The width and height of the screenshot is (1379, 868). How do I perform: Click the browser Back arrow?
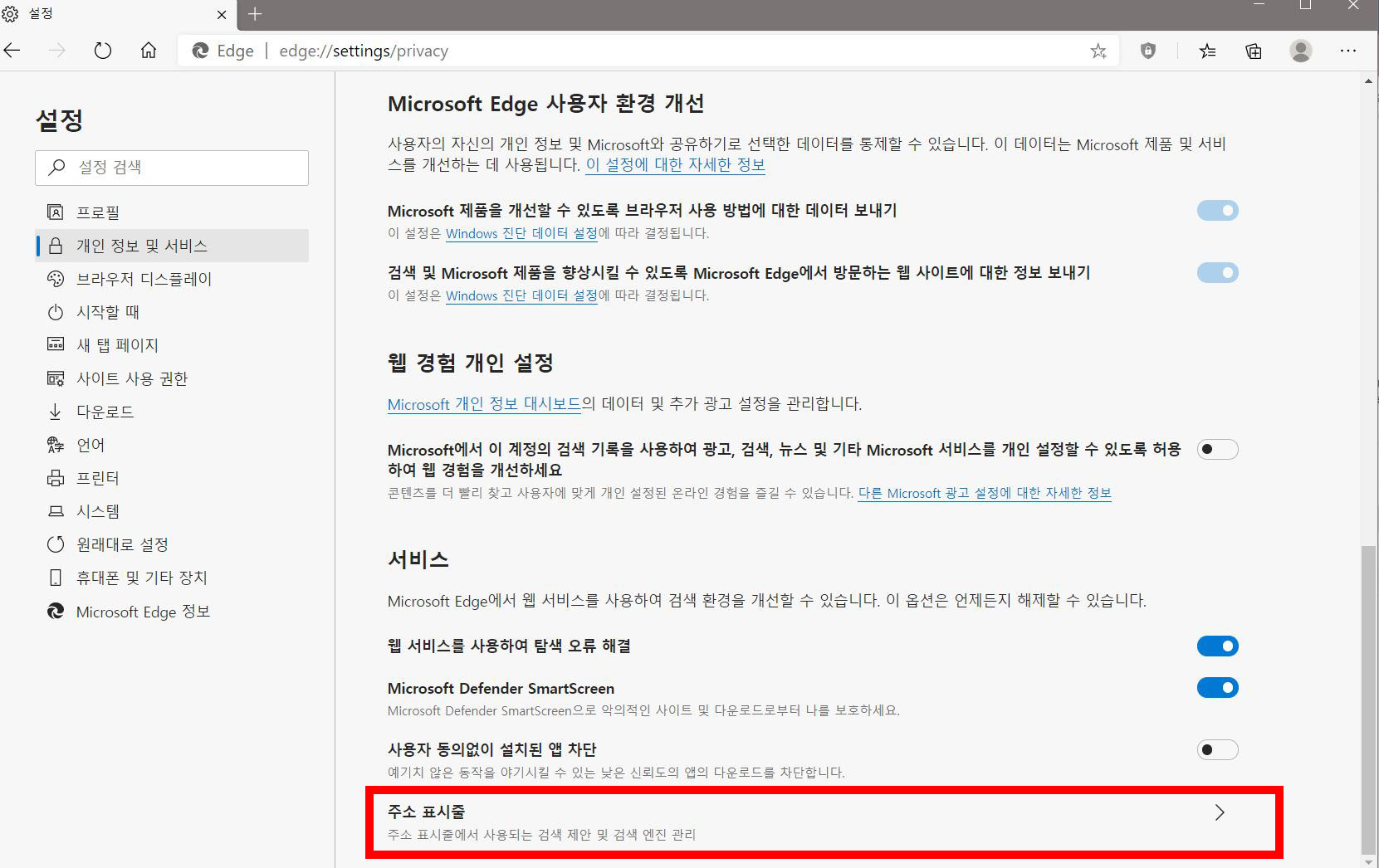point(12,51)
